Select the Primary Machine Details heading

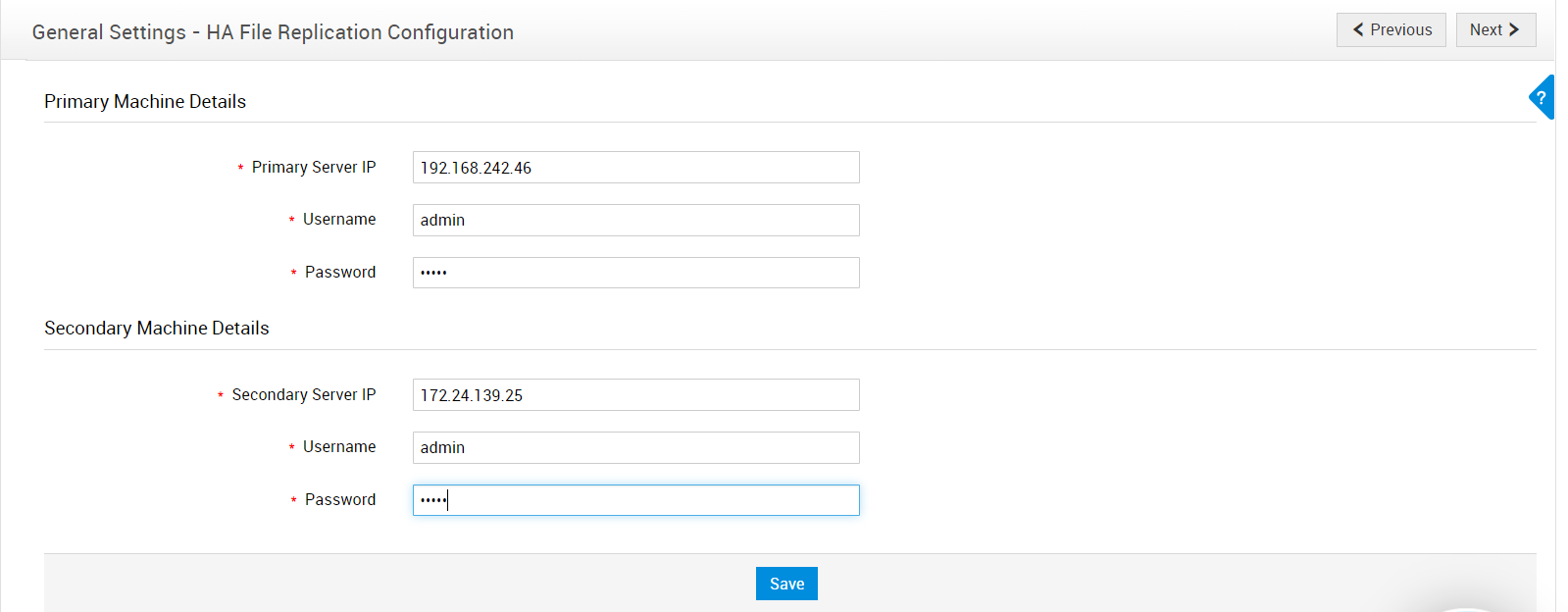coord(145,102)
